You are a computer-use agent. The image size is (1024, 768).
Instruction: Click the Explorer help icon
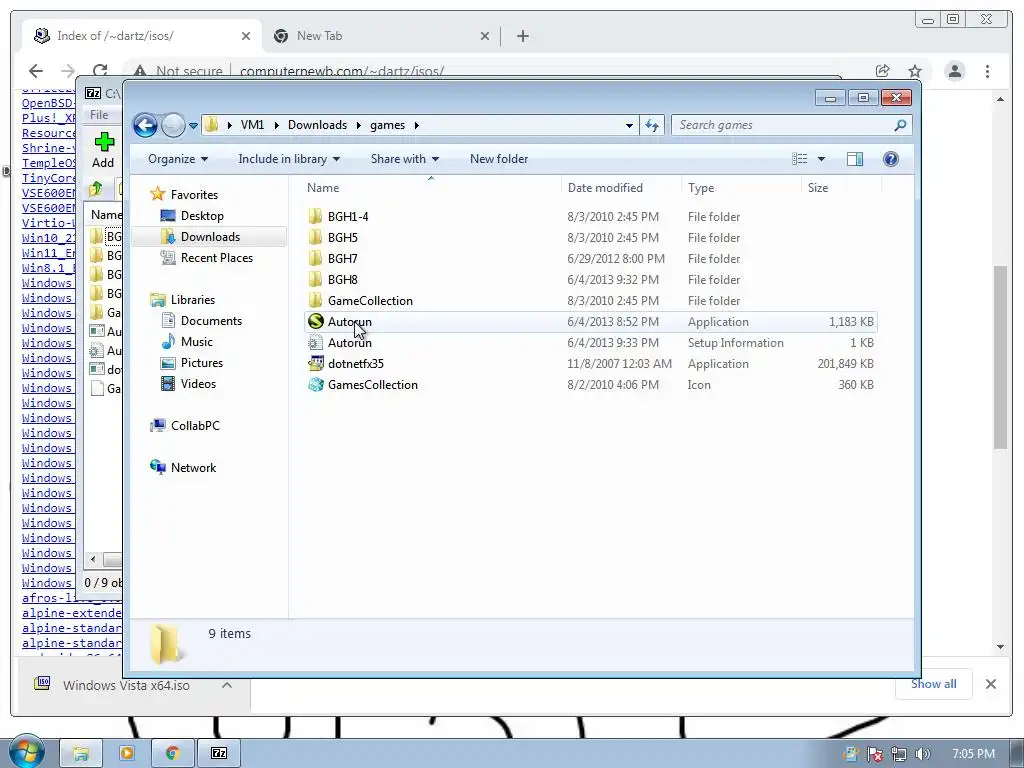pos(890,159)
